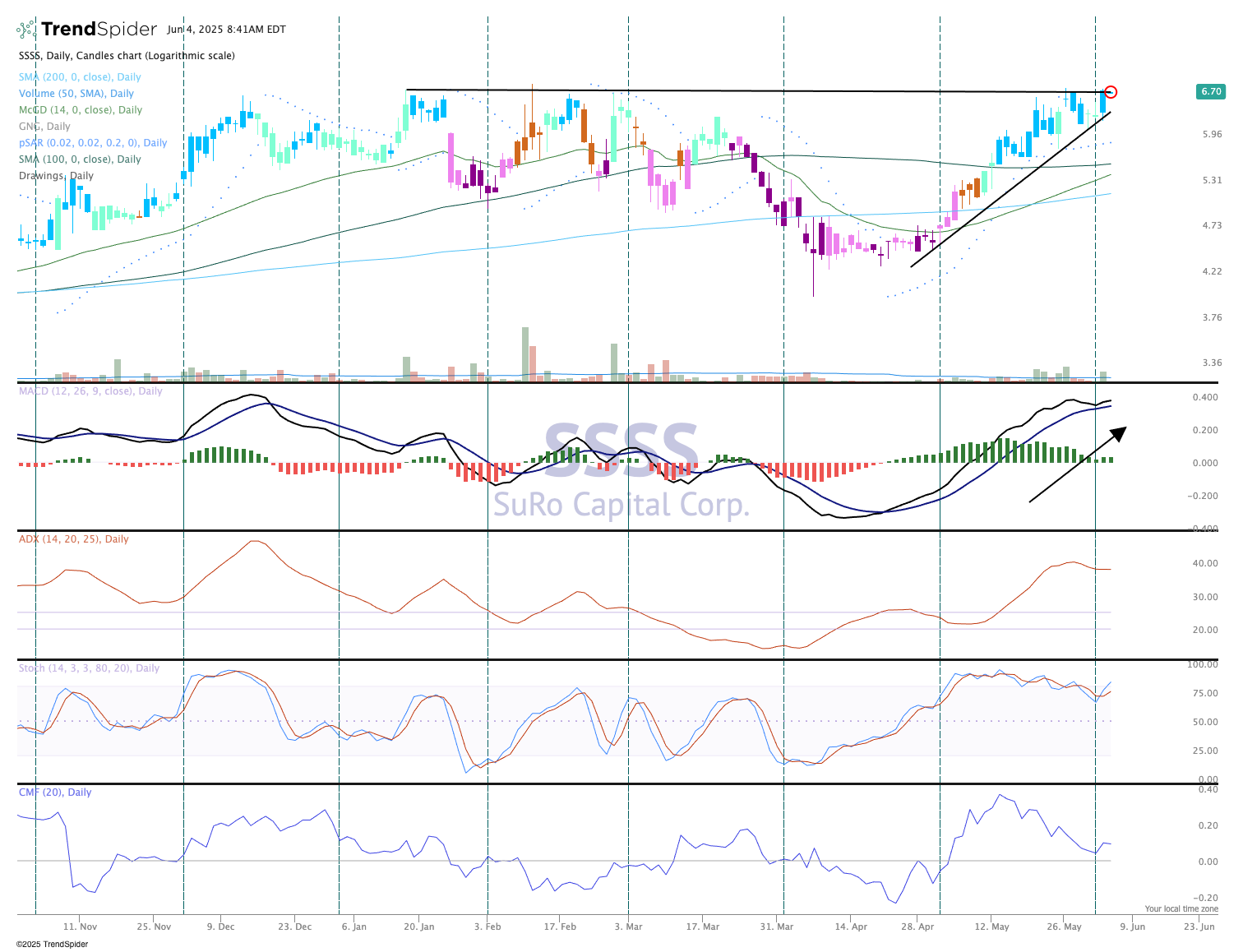1243x952 pixels.
Task: Click the GNG, Daily legend entry
Action: [x=44, y=127]
